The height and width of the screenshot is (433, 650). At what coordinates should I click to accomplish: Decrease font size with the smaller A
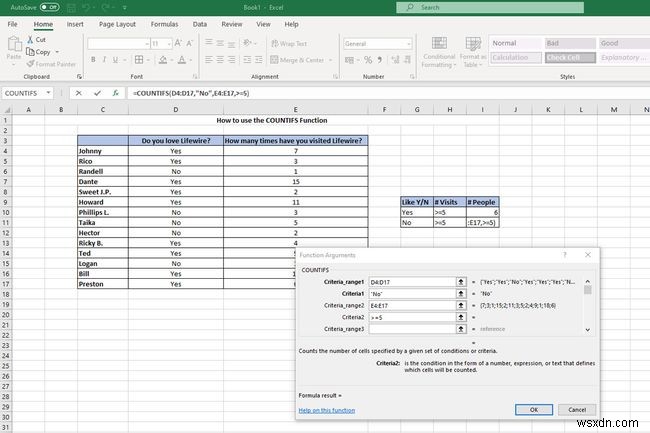[189, 43]
